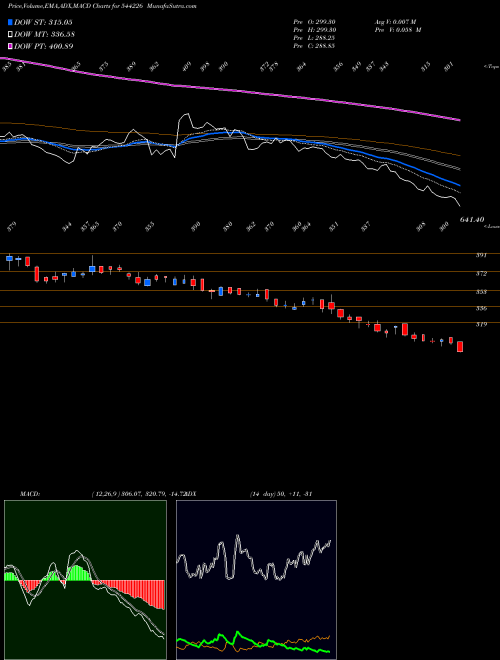Click the 'MACD:' indicator label

tap(30, 494)
